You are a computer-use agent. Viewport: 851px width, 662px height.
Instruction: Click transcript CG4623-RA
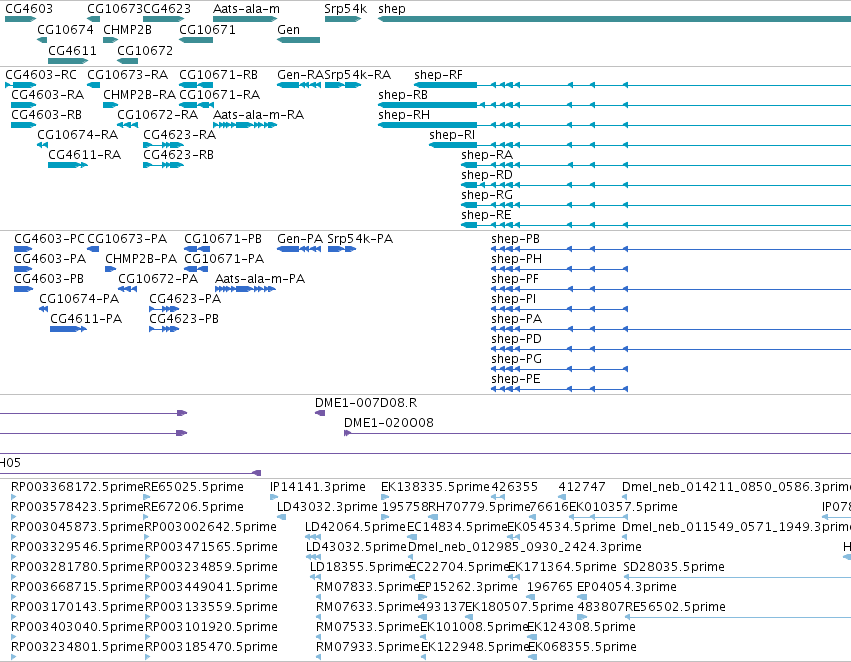(179, 135)
